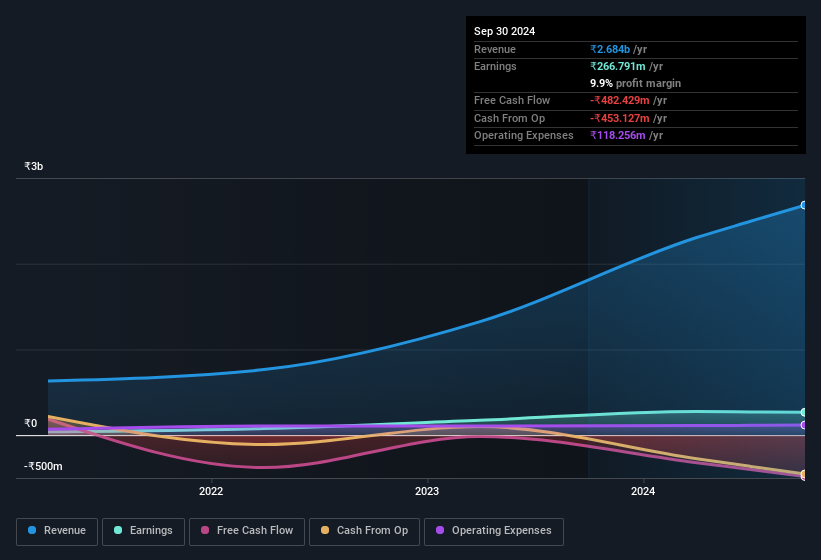Click the 2024 x-axis label
The width and height of the screenshot is (821, 560).
(643, 491)
